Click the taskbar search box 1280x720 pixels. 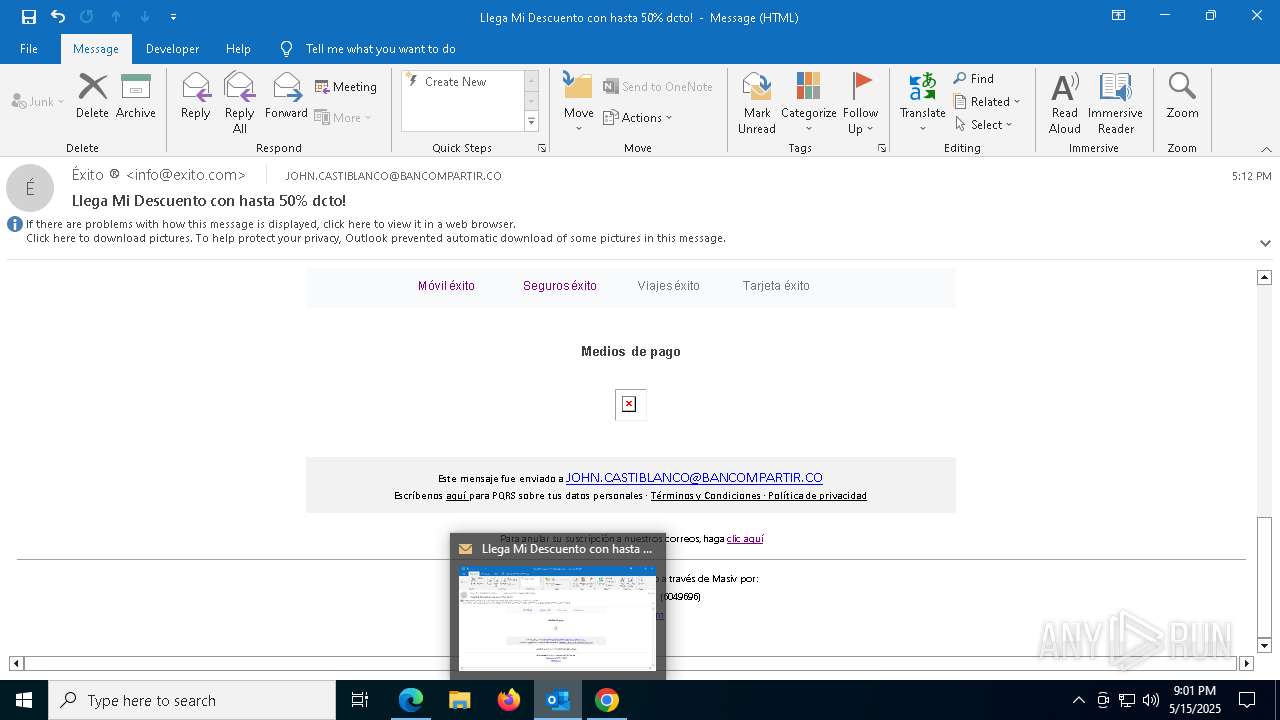[192, 700]
